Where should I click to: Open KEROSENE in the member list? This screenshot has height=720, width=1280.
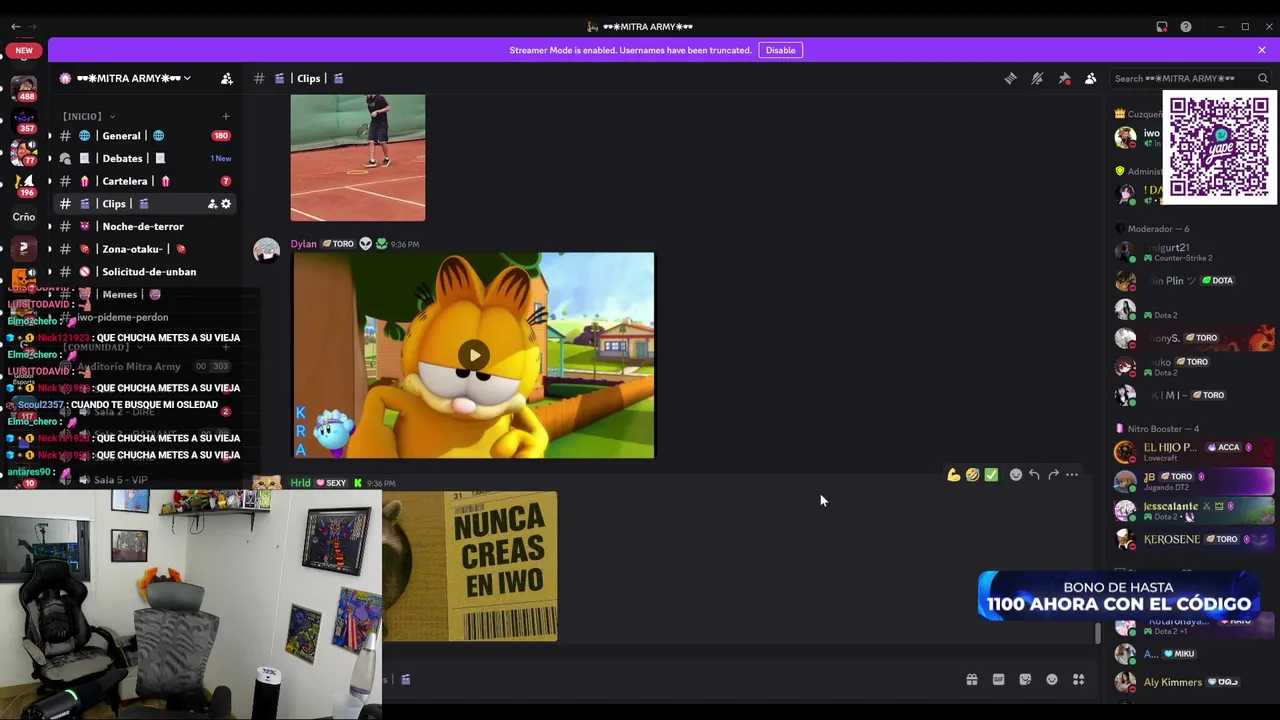click(x=1195, y=539)
